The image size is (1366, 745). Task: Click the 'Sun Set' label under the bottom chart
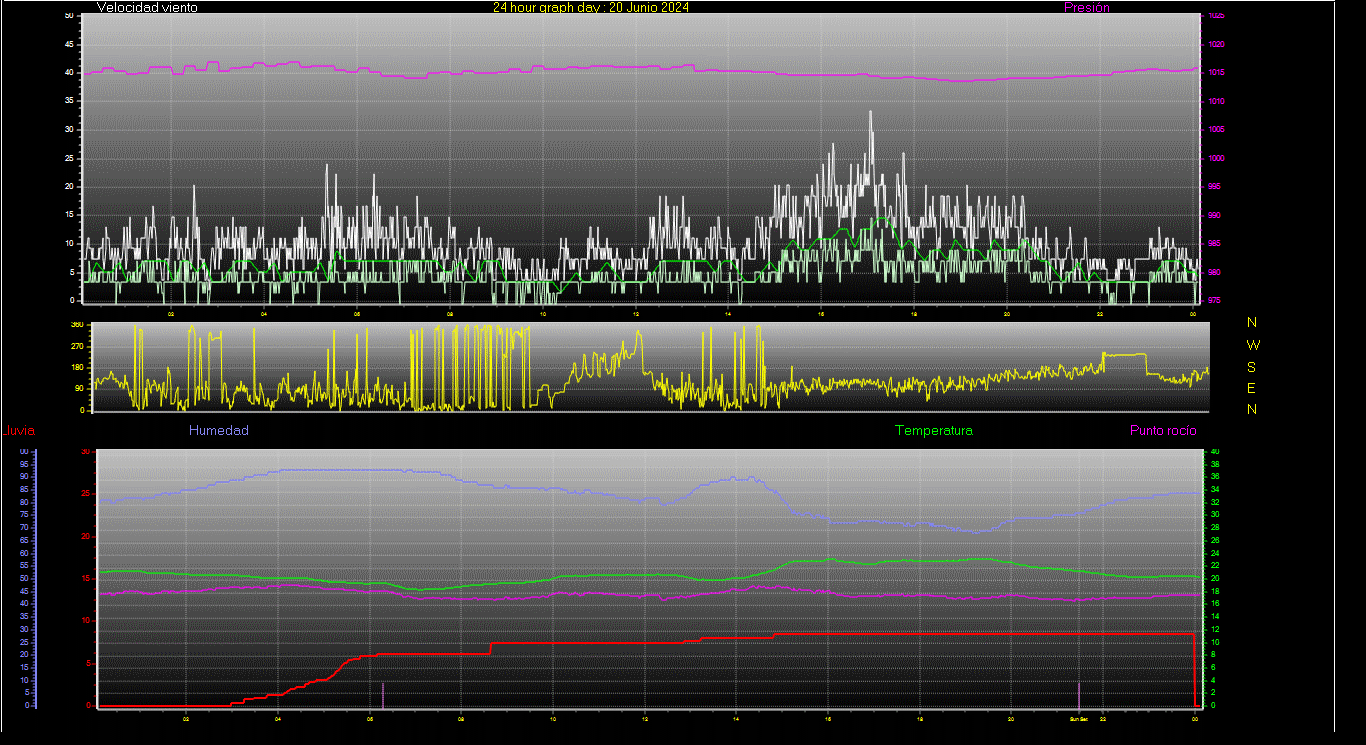[x=1078, y=719]
